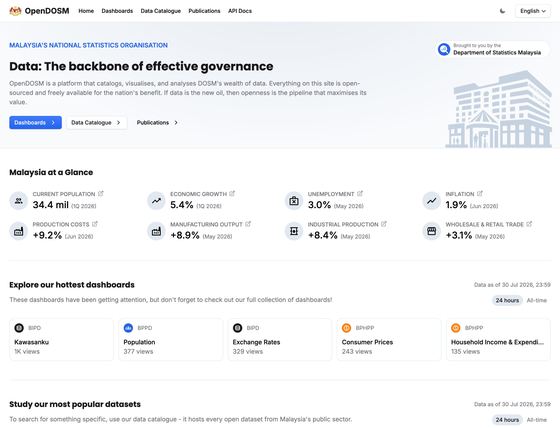
Task: Click the Industrial Production icon
Action: click(x=294, y=231)
